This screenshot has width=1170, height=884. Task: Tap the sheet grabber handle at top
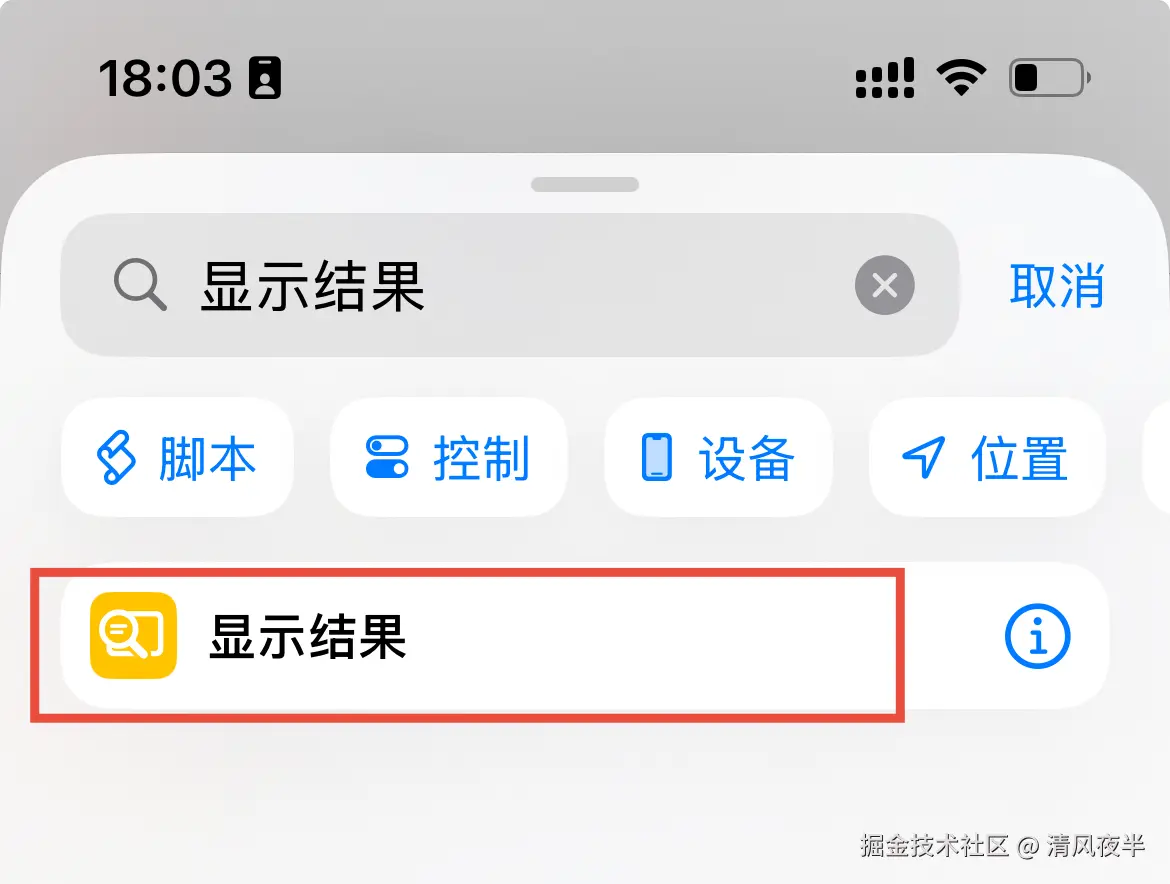pyautogui.click(x=585, y=184)
